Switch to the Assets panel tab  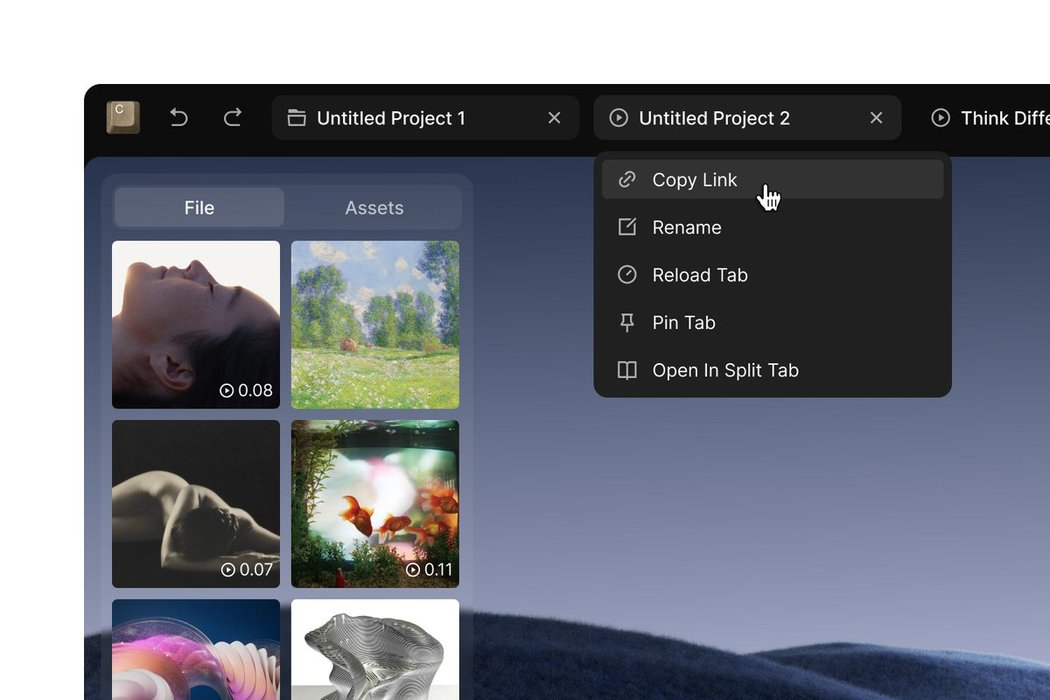(374, 208)
